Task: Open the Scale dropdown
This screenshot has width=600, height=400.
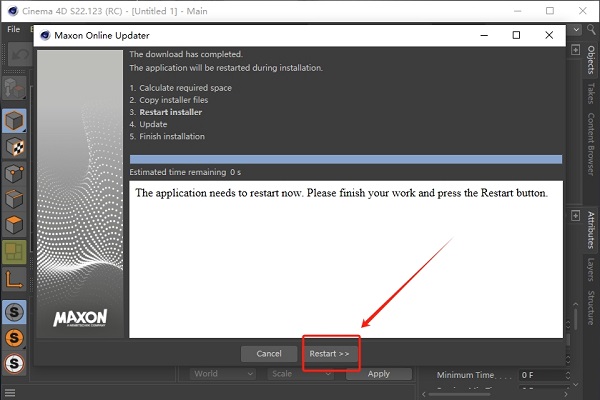Action: point(300,374)
